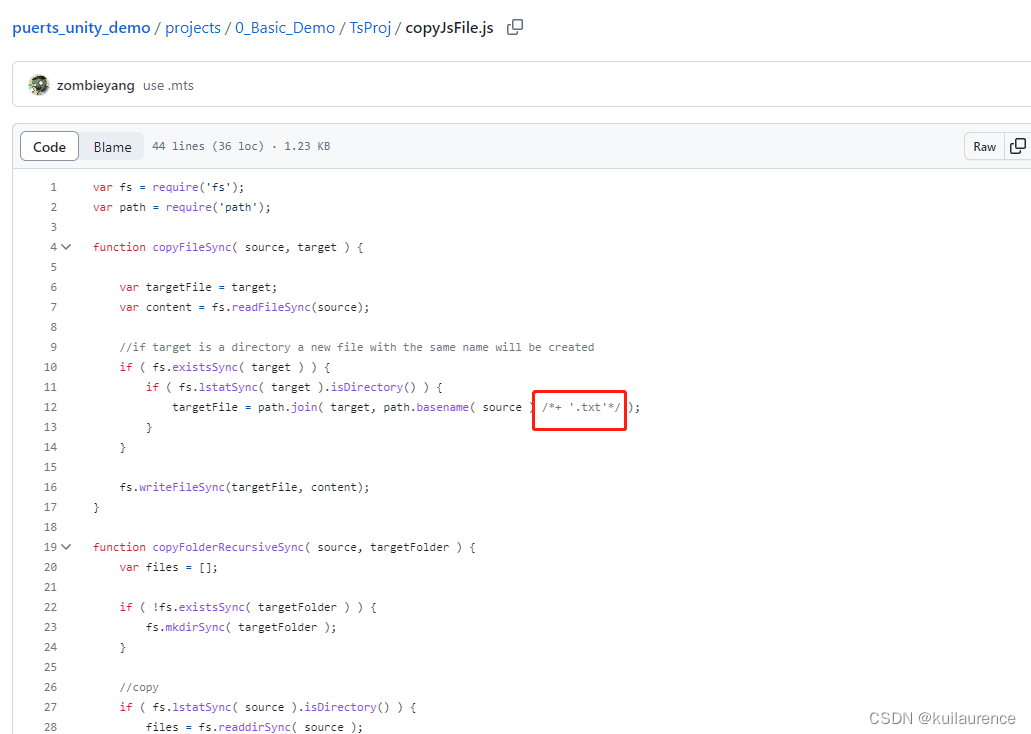This screenshot has width=1031, height=734.
Task: Copy the file path using the copy icon
Action: click(x=515, y=27)
